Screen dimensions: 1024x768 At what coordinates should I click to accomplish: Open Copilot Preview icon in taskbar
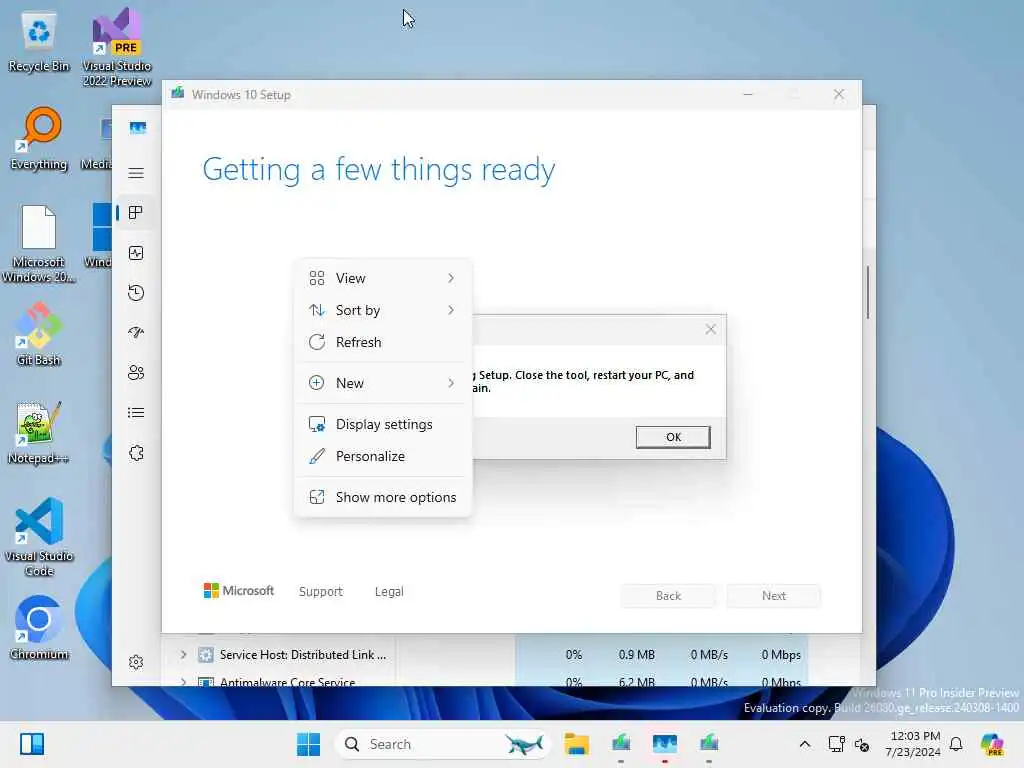click(992, 744)
